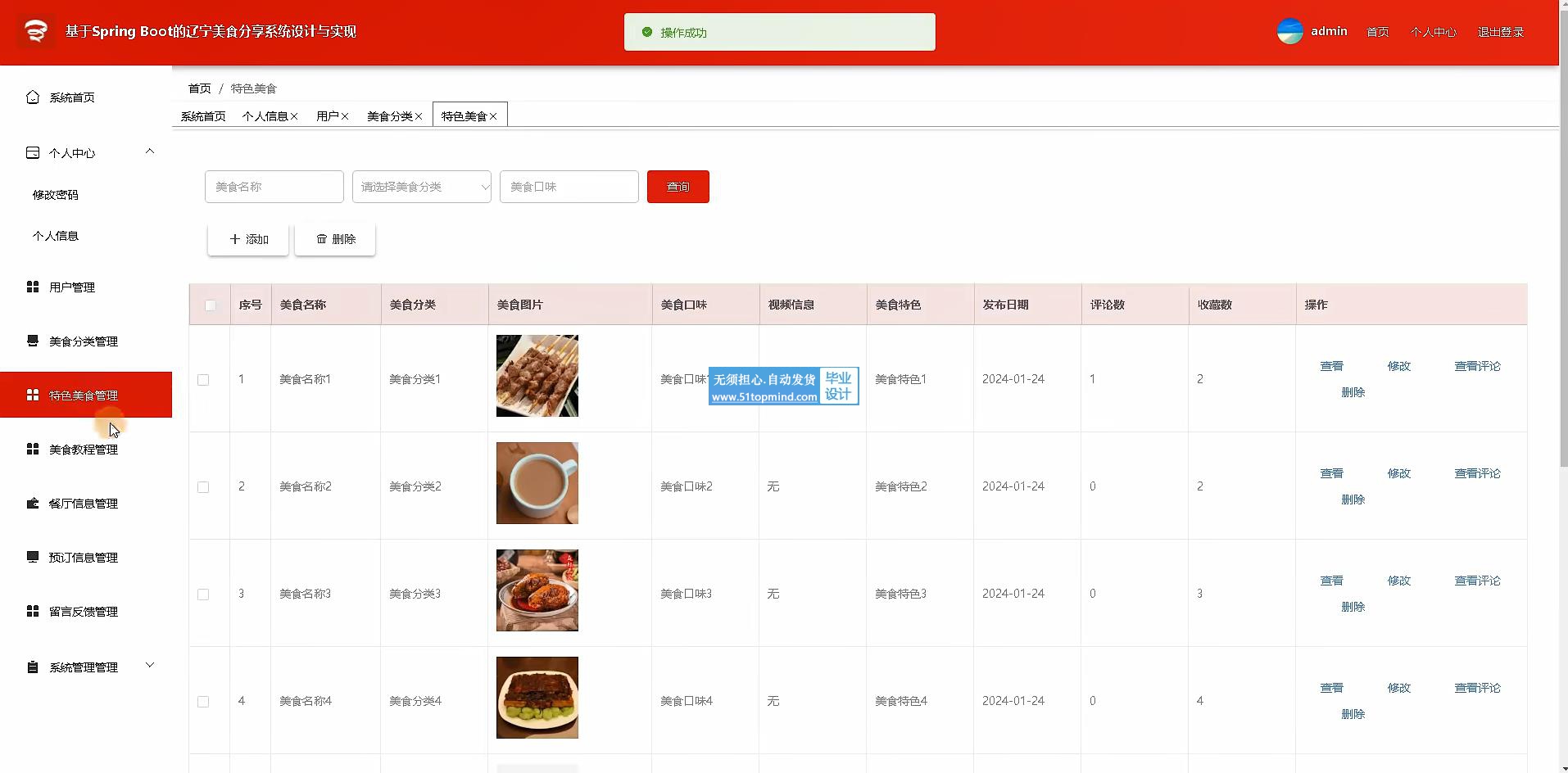Screen dimensions: 1568x773
Task: Click the clipboard icon beside 系统管理管理
Action: 33,667
